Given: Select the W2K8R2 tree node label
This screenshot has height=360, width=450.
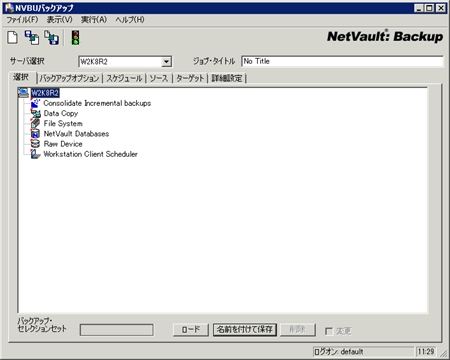Looking at the screenshot, I should coord(45,93).
